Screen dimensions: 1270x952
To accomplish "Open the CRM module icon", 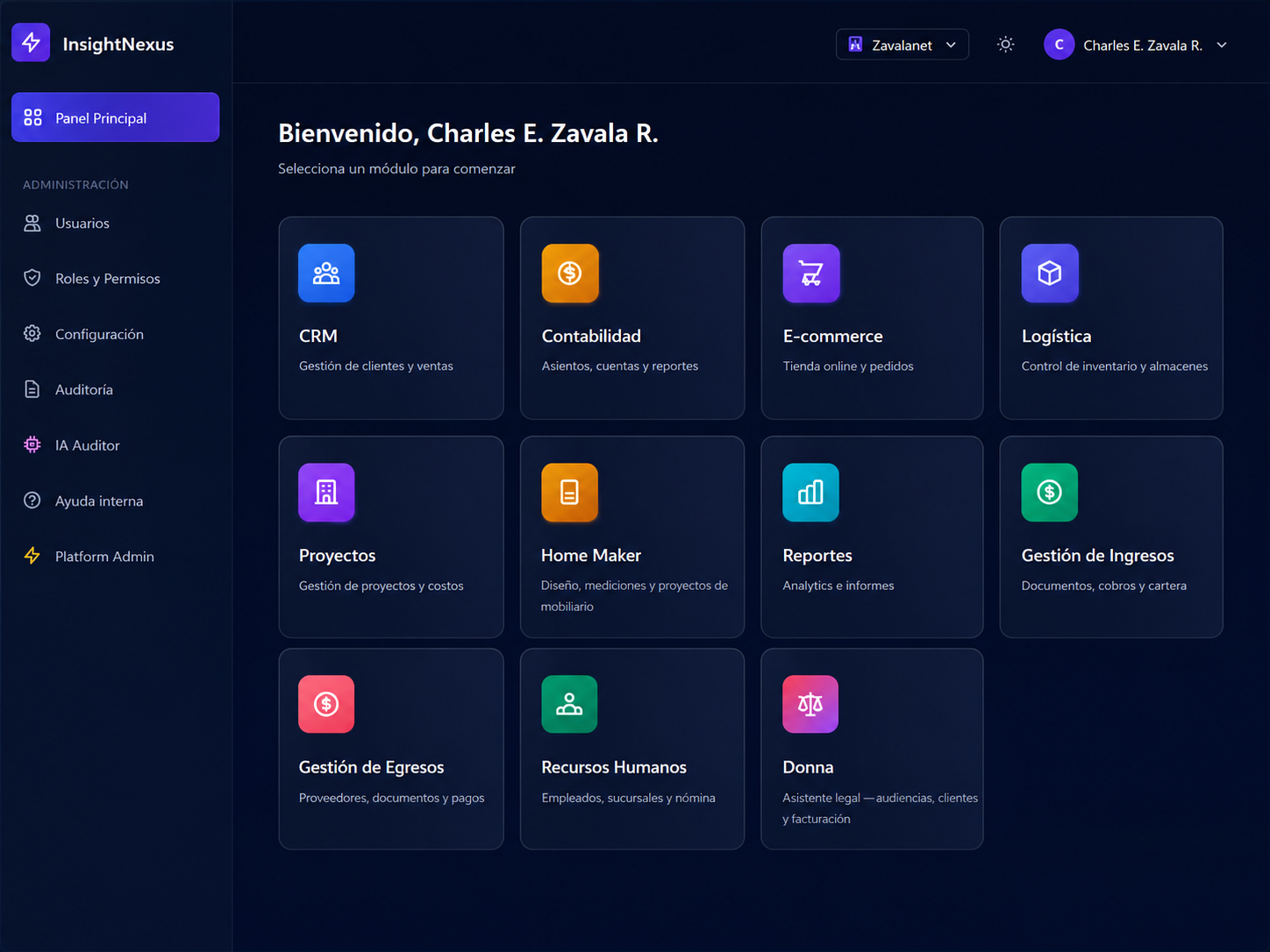I will point(326,274).
